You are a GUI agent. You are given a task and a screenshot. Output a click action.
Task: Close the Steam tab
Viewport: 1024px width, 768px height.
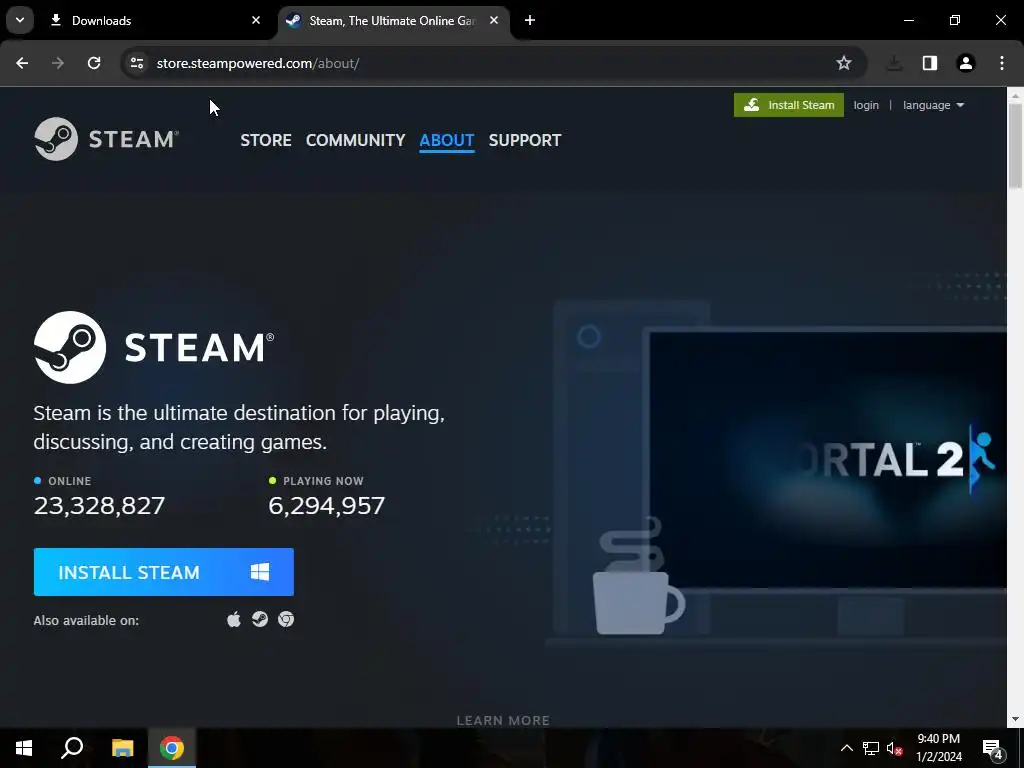tap(494, 20)
